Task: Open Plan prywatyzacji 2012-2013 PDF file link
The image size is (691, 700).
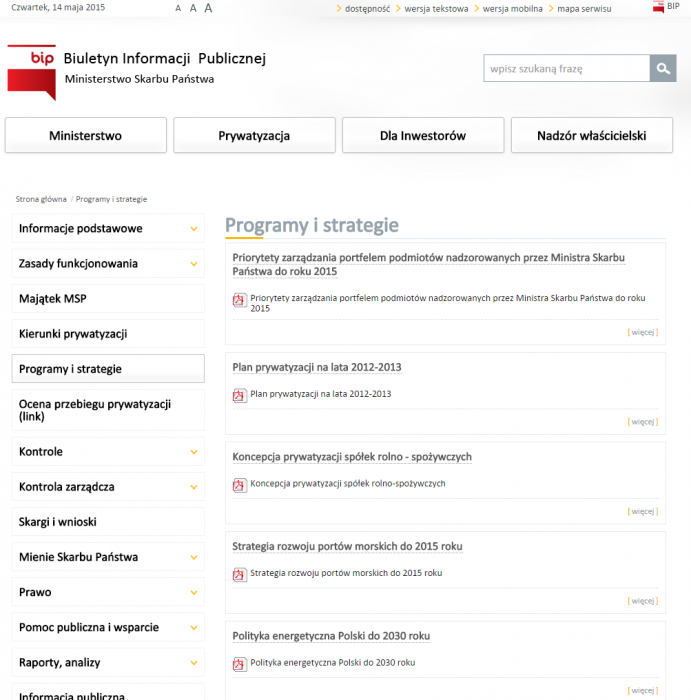Action: [321, 394]
